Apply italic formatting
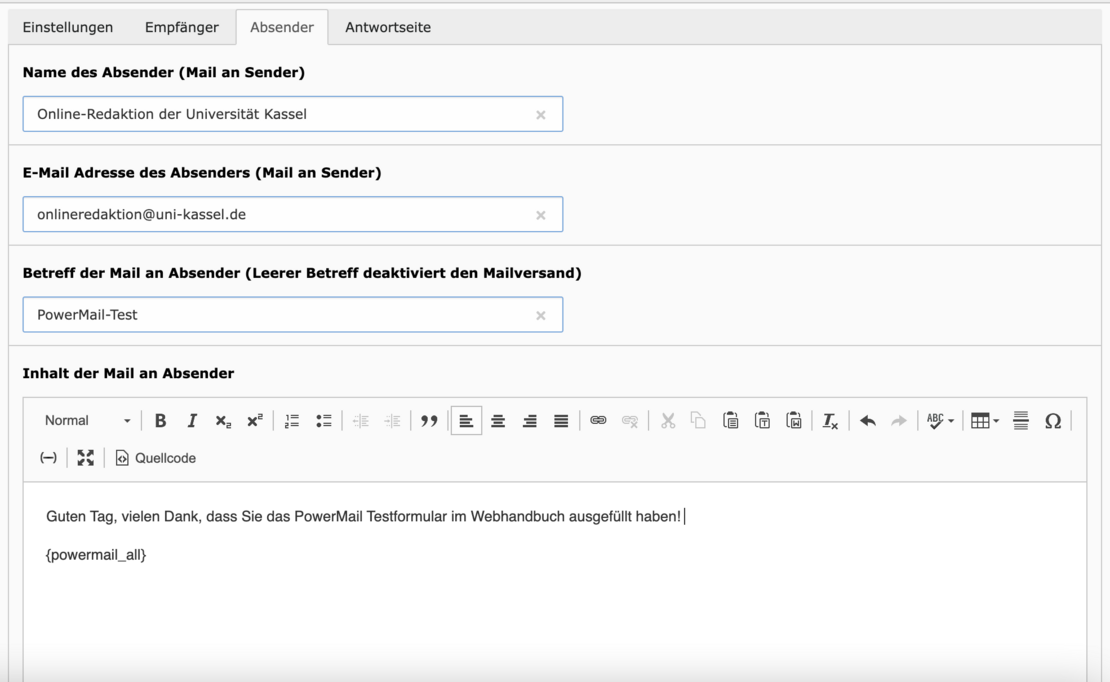This screenshot has height=682, width=1110. click(192, 421)
